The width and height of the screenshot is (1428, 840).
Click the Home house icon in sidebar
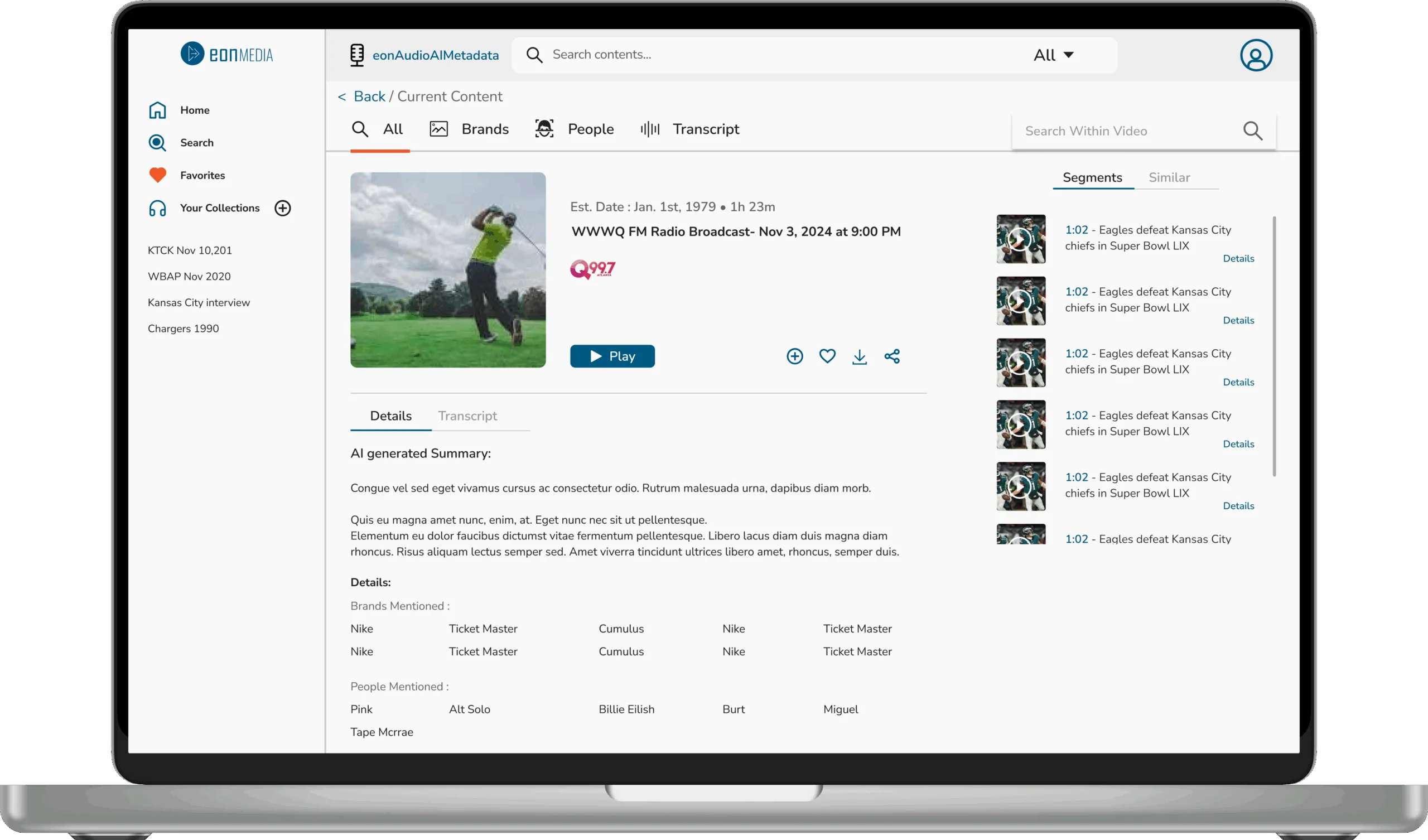coord(157,110)
